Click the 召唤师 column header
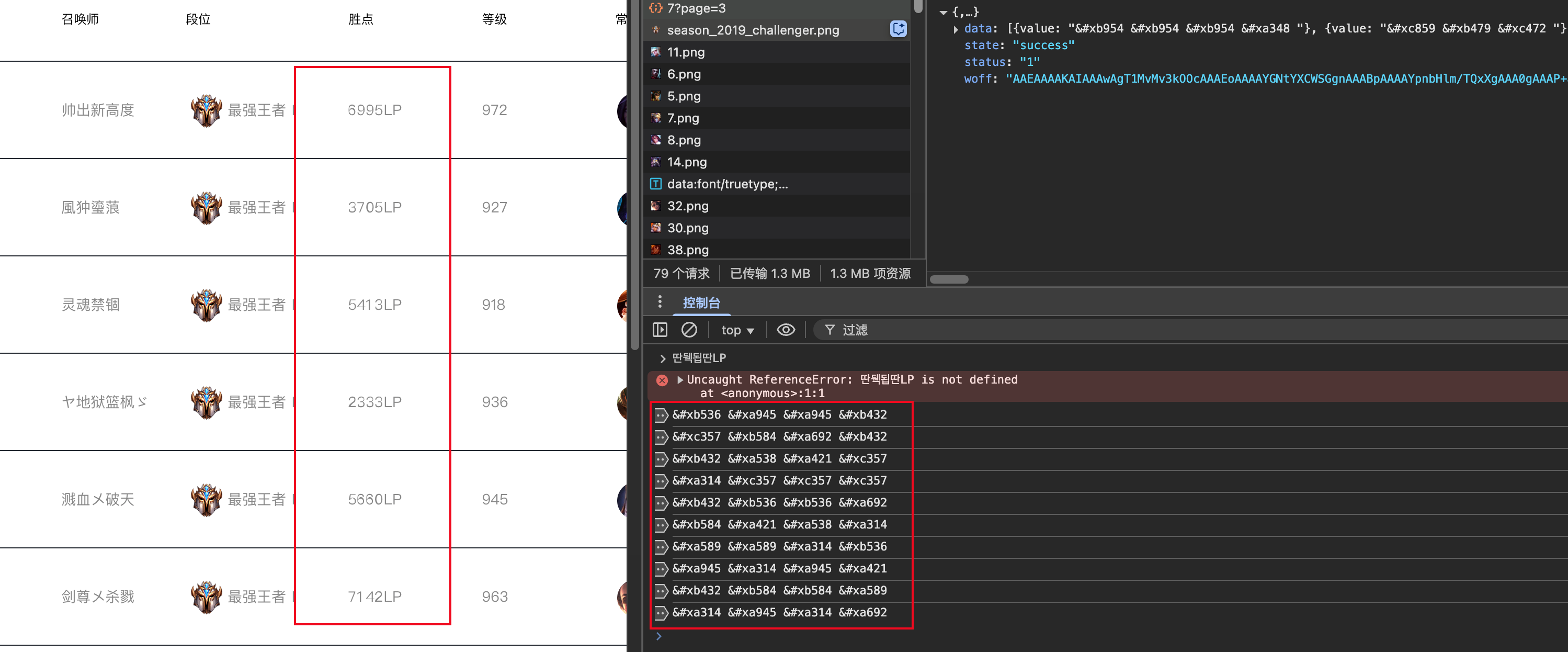This screenshot has width=1568, height=652. (x=81, y=19)
